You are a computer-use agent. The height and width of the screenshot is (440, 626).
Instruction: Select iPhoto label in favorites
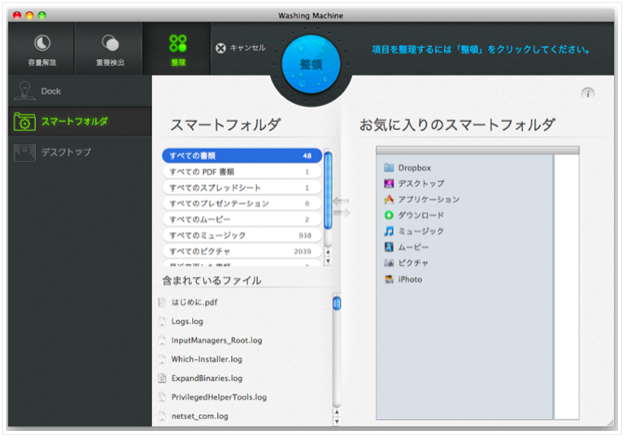pos(410,279)
